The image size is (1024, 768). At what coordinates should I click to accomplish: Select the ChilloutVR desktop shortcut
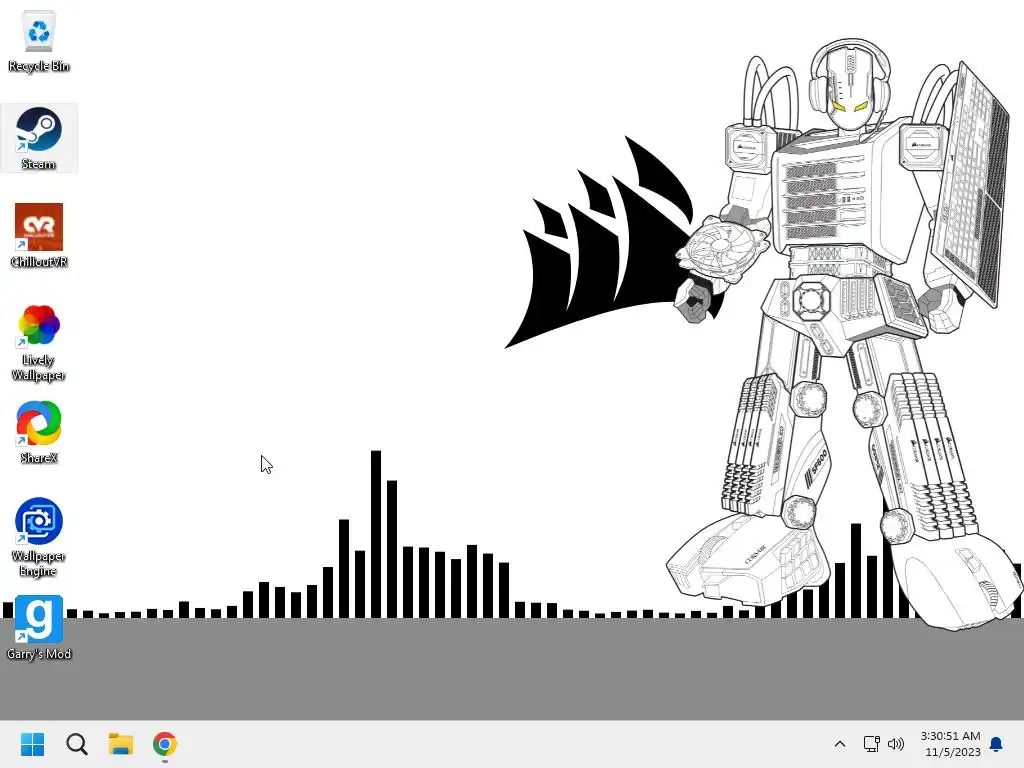[x=39, y=236]
